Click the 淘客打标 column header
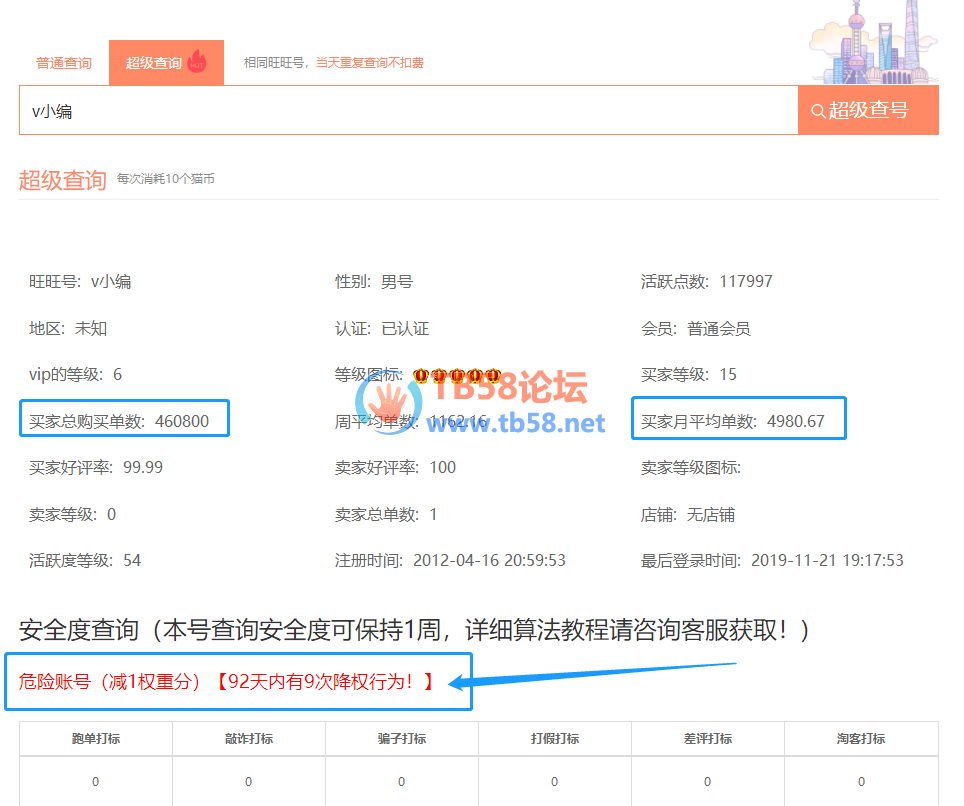This screenshot has width=964, height=806. coord(861,739)
